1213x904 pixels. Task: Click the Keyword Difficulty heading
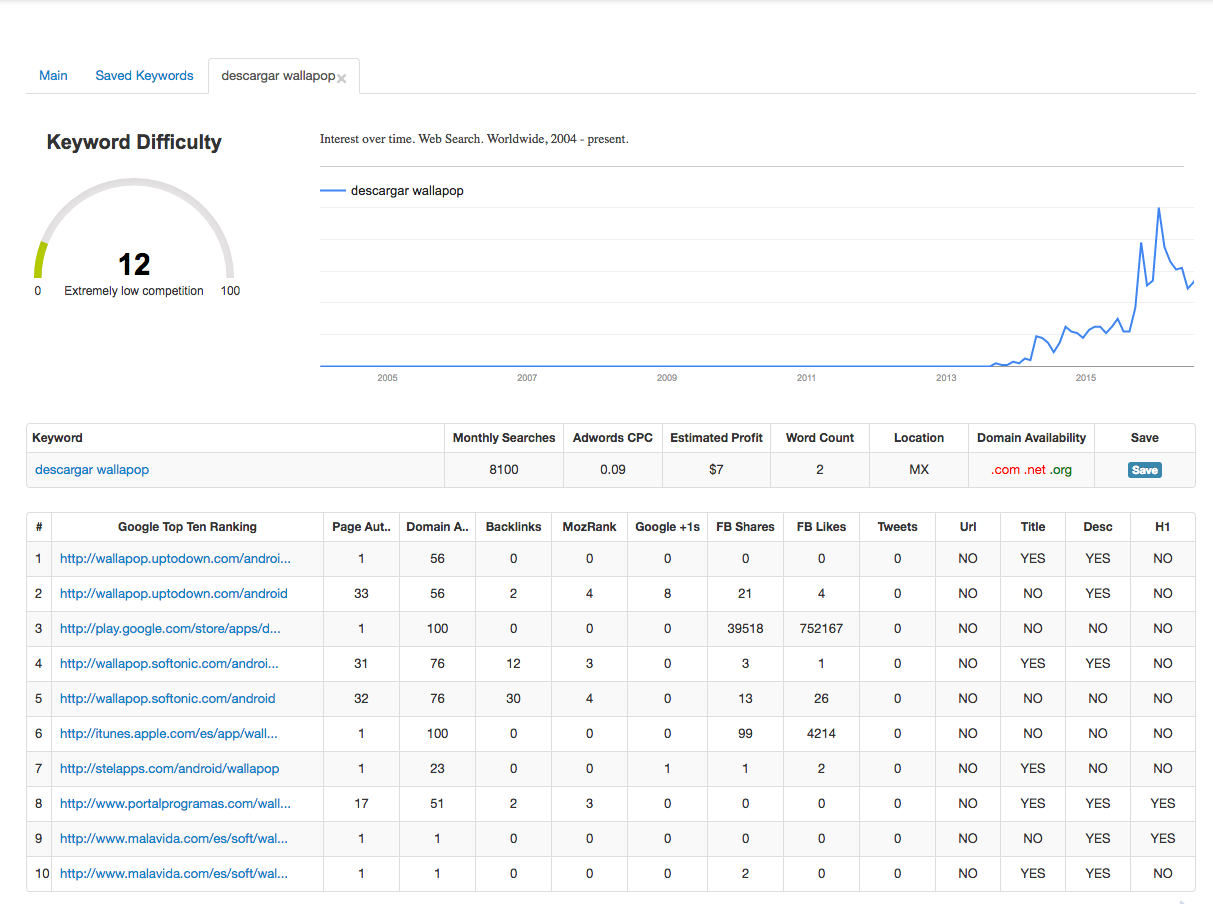(134, 142)
